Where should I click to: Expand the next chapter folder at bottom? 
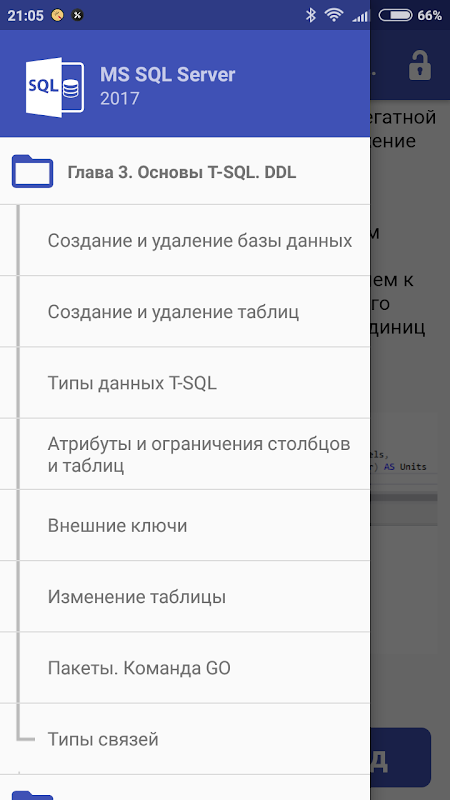(x=32, y=794)
